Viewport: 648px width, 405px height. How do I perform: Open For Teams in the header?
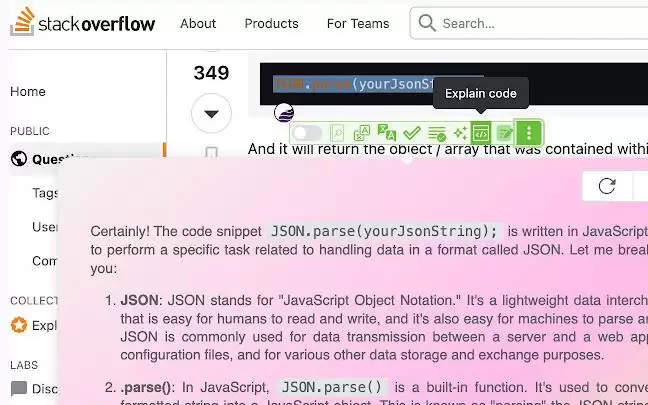(358, 24)
